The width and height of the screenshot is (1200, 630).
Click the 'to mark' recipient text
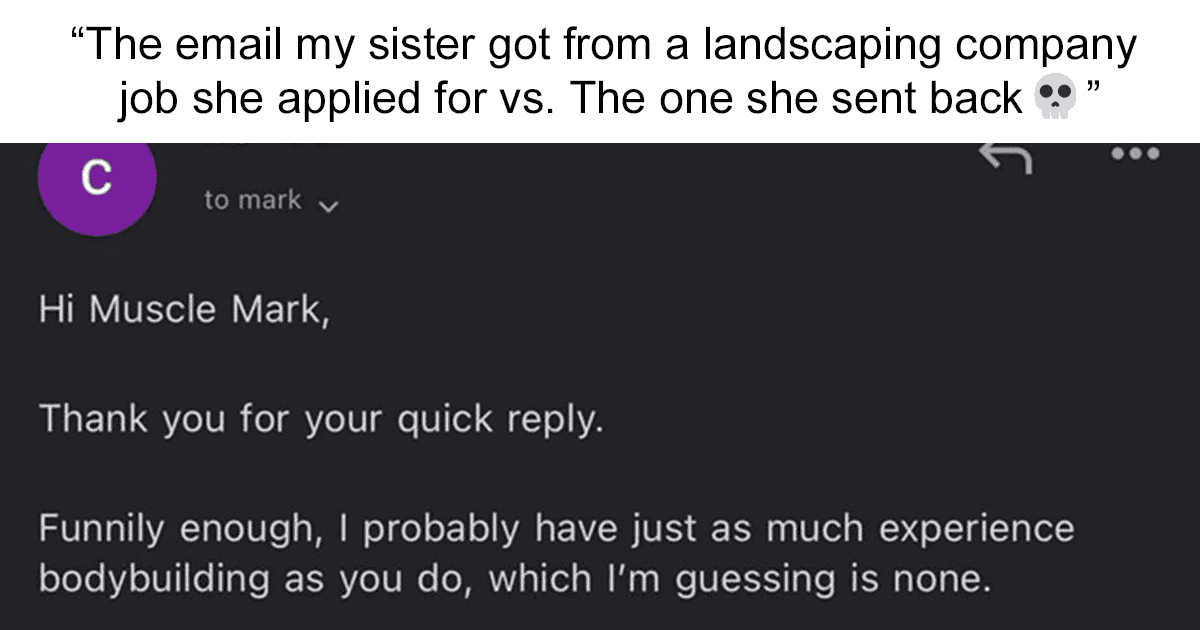[252, 200]
